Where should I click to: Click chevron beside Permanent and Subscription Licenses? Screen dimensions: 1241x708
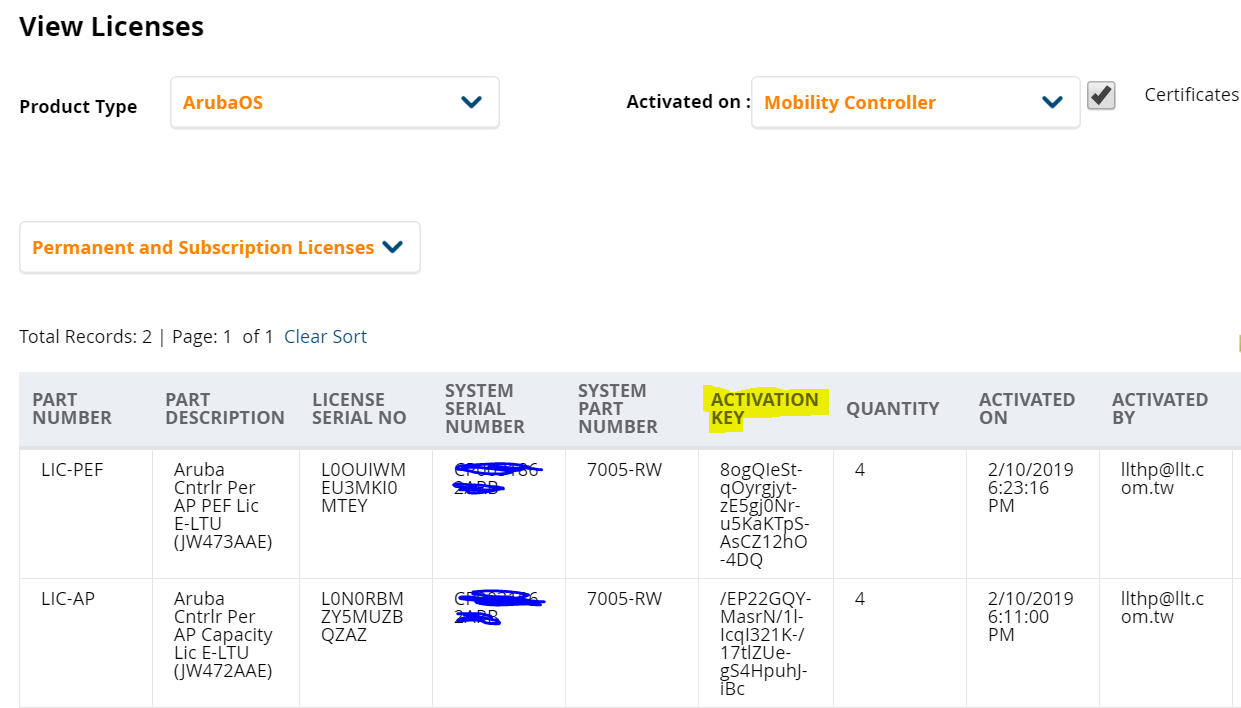[393, 247]
